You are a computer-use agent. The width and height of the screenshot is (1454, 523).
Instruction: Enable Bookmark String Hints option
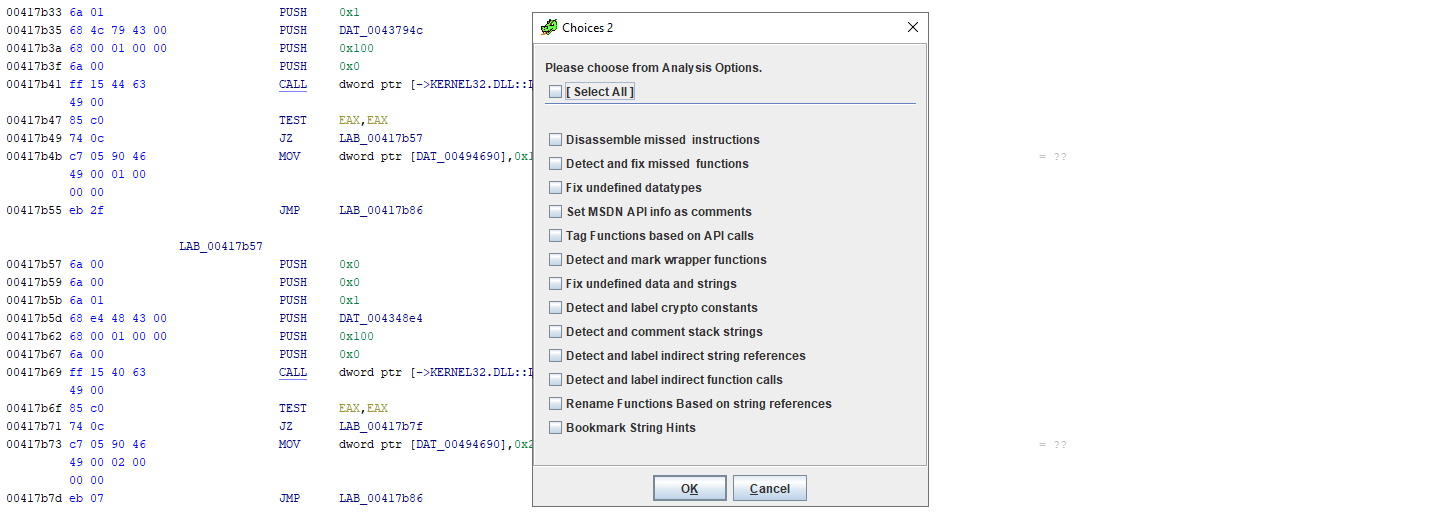pyautogui.click(x=555, y=428)
